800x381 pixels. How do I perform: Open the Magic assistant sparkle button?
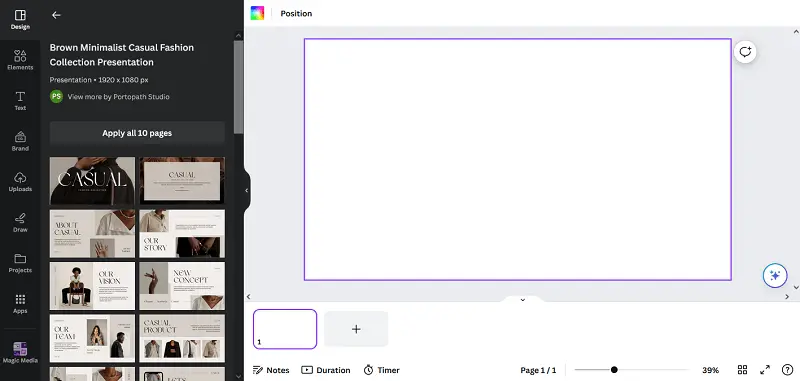click(x=774, y=275)
